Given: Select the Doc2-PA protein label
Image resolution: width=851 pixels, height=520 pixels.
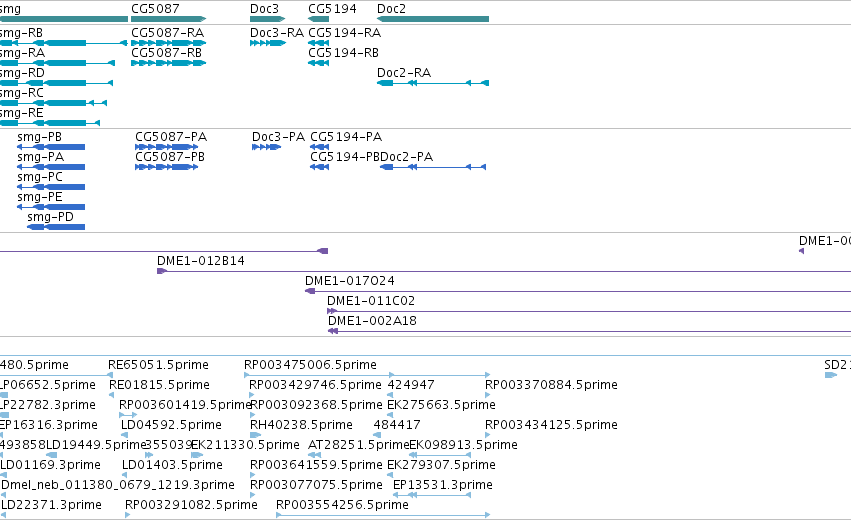Looking at the screenshot, I should (x=407, y=157).
